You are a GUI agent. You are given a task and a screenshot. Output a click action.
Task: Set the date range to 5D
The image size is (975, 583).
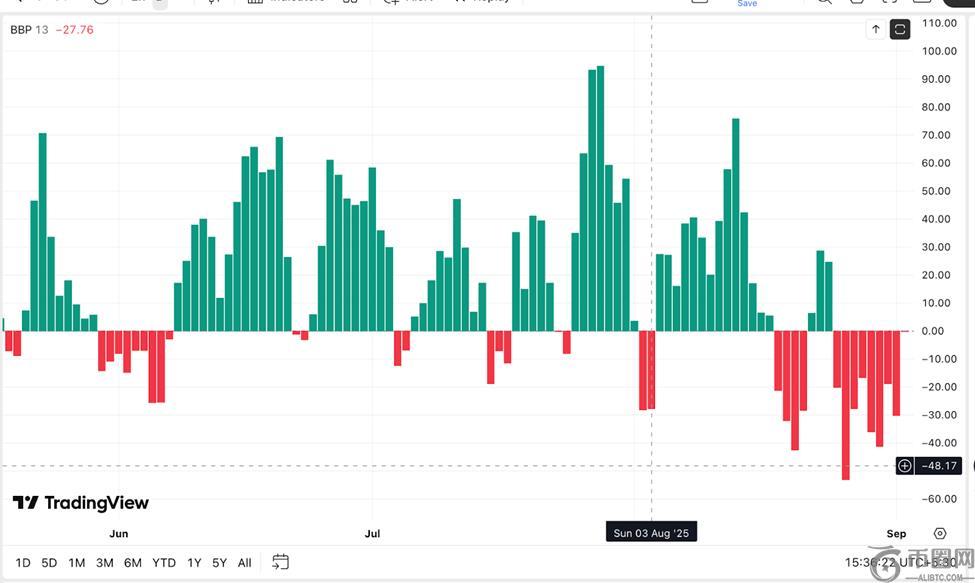49,563
